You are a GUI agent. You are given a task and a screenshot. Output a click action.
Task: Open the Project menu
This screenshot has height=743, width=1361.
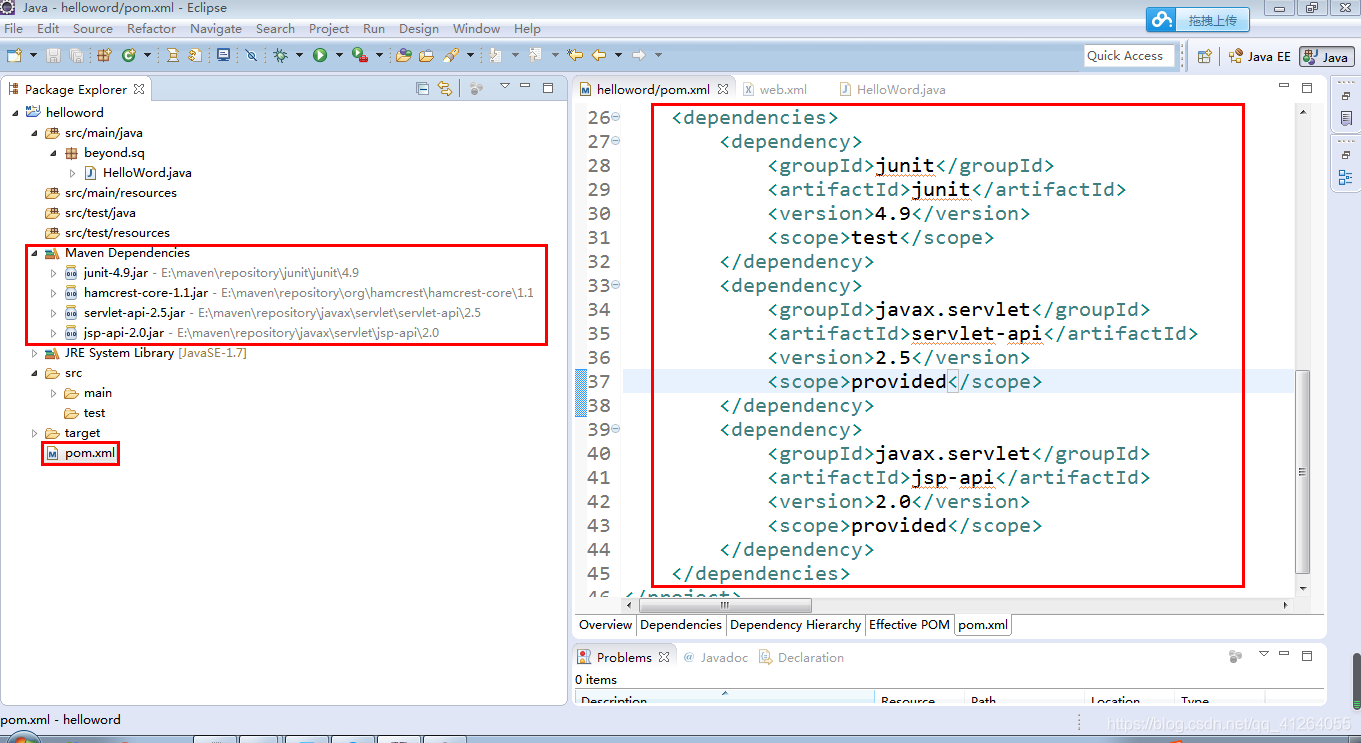click(x=329, y=28)
